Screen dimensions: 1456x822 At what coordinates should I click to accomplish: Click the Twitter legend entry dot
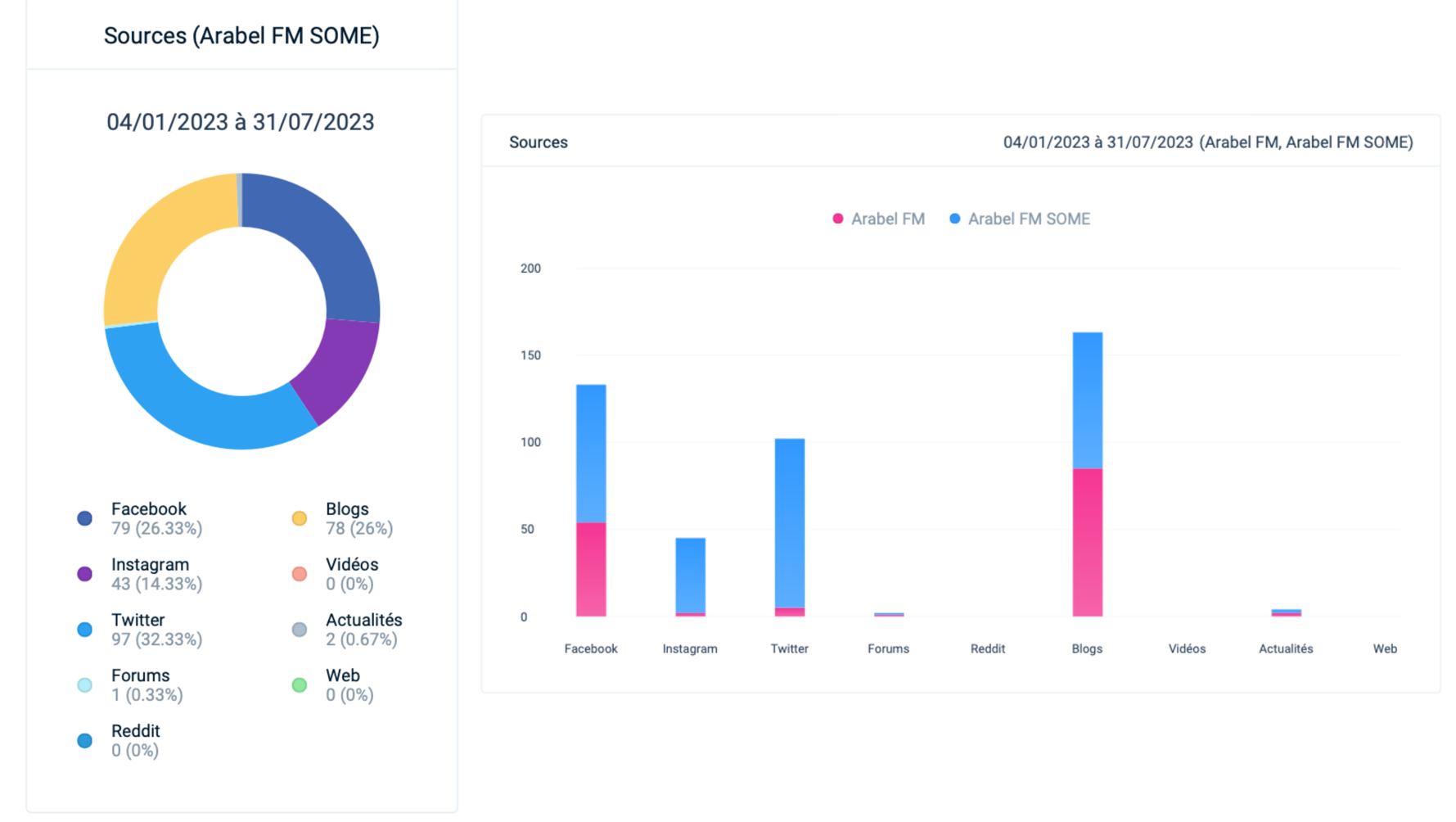pyautogui.click(x=84, y=630)
